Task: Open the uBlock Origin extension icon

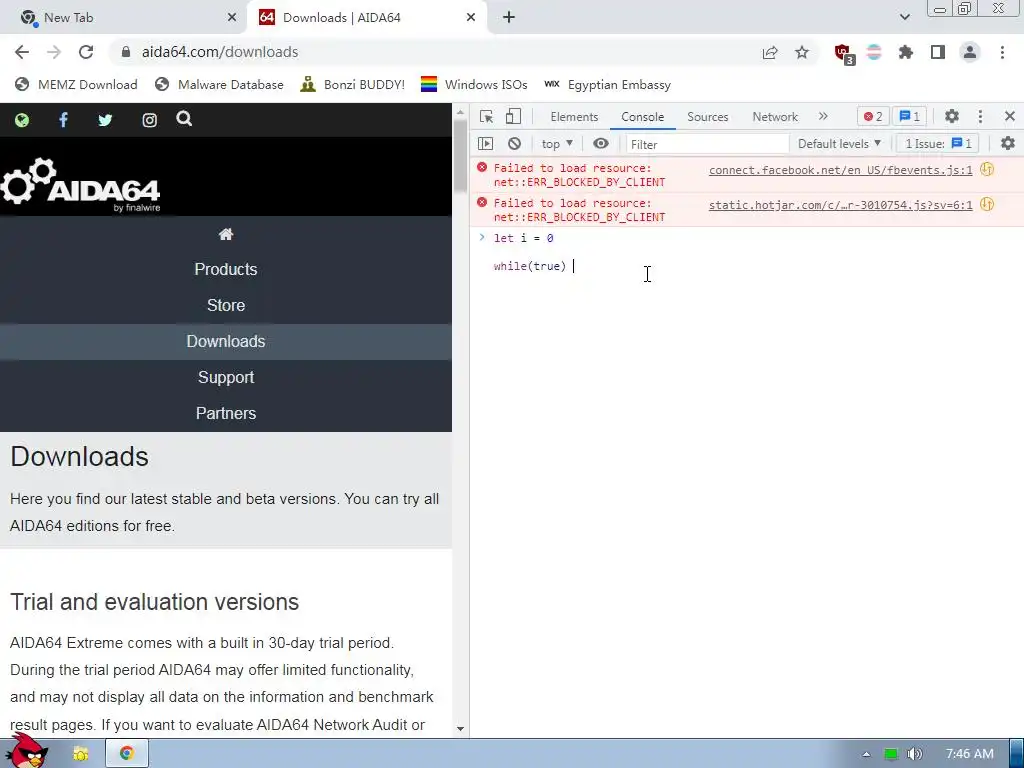Action: point(844,53)
